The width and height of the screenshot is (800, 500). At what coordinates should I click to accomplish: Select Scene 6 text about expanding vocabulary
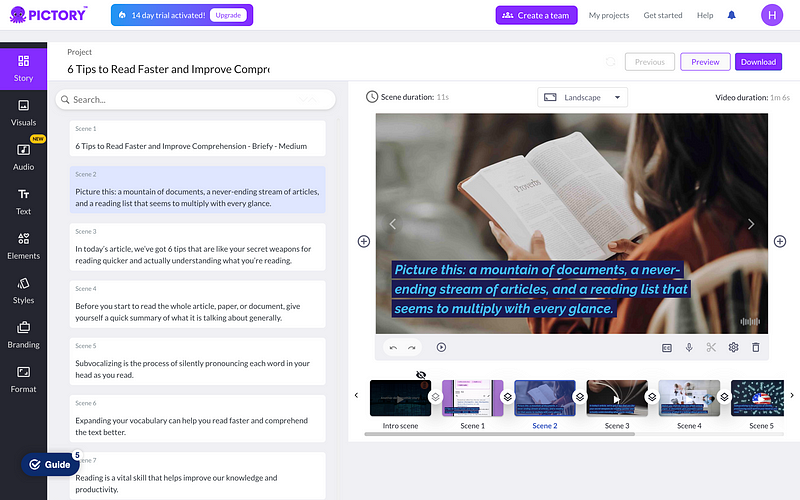197,418
